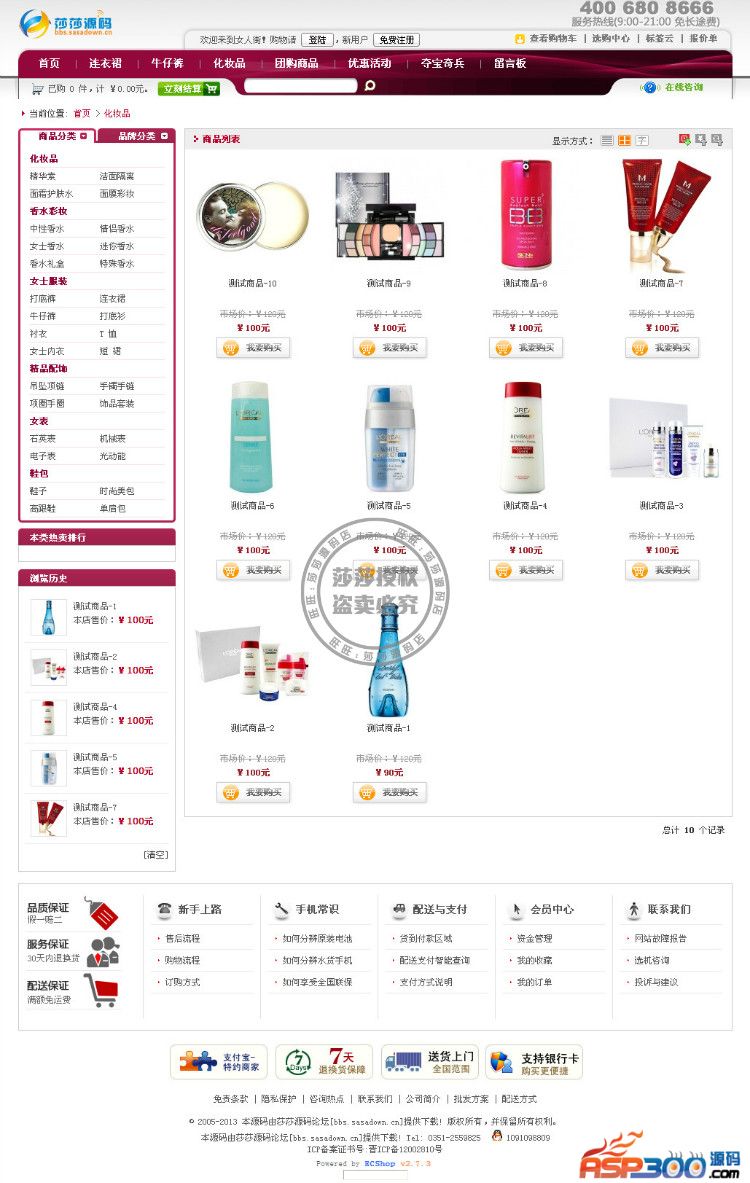Click the last gray sort icon in list header
The image size is (750, 1183).
pos(717,140)
